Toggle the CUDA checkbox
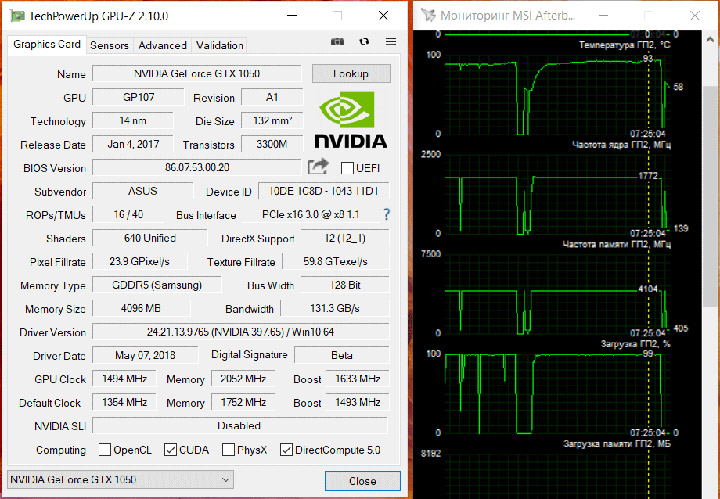This screenshot has width=720, height=499. [x=170, y=449]
